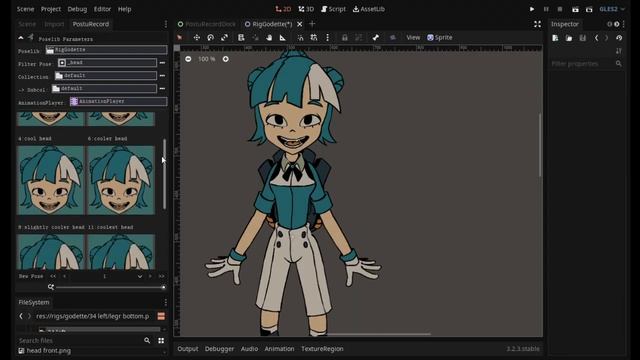Pause the running scene
This screenshot has height=360, width=640.
point(546,9)
